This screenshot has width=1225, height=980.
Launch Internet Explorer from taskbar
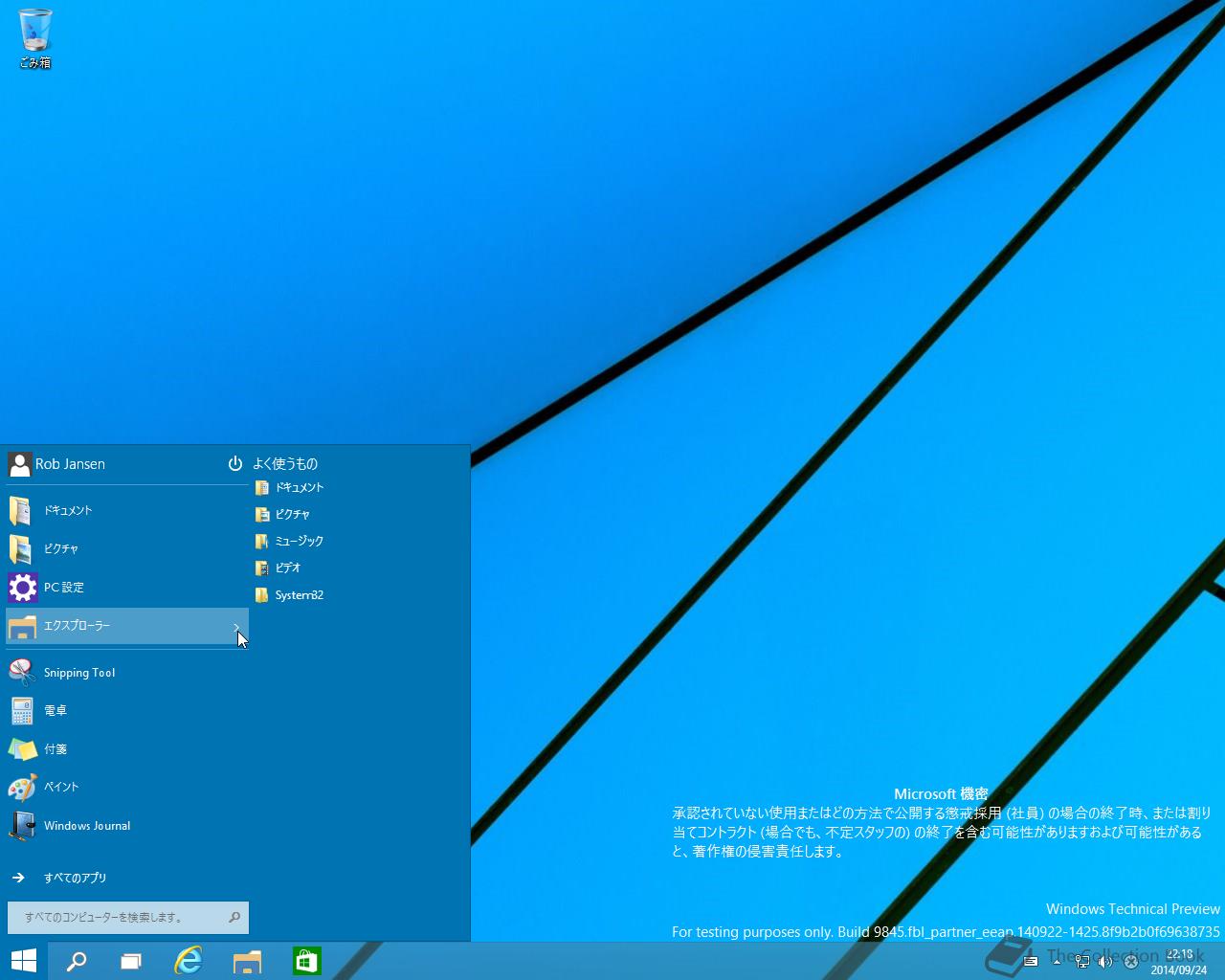click(x=189, y=961)
